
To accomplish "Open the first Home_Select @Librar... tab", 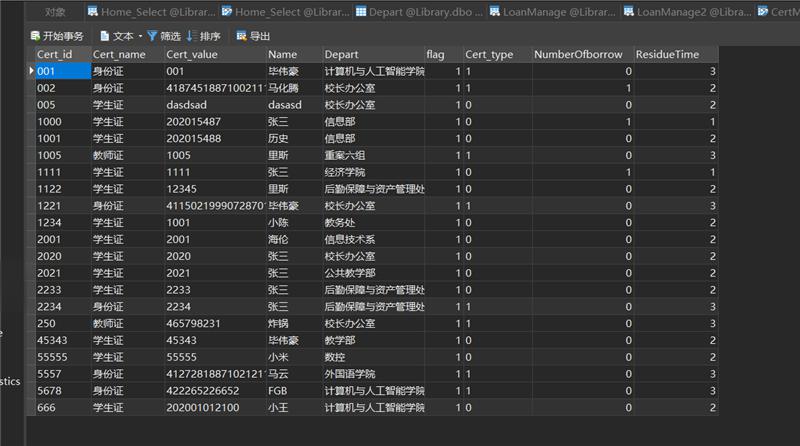I will tap(152, 12).
